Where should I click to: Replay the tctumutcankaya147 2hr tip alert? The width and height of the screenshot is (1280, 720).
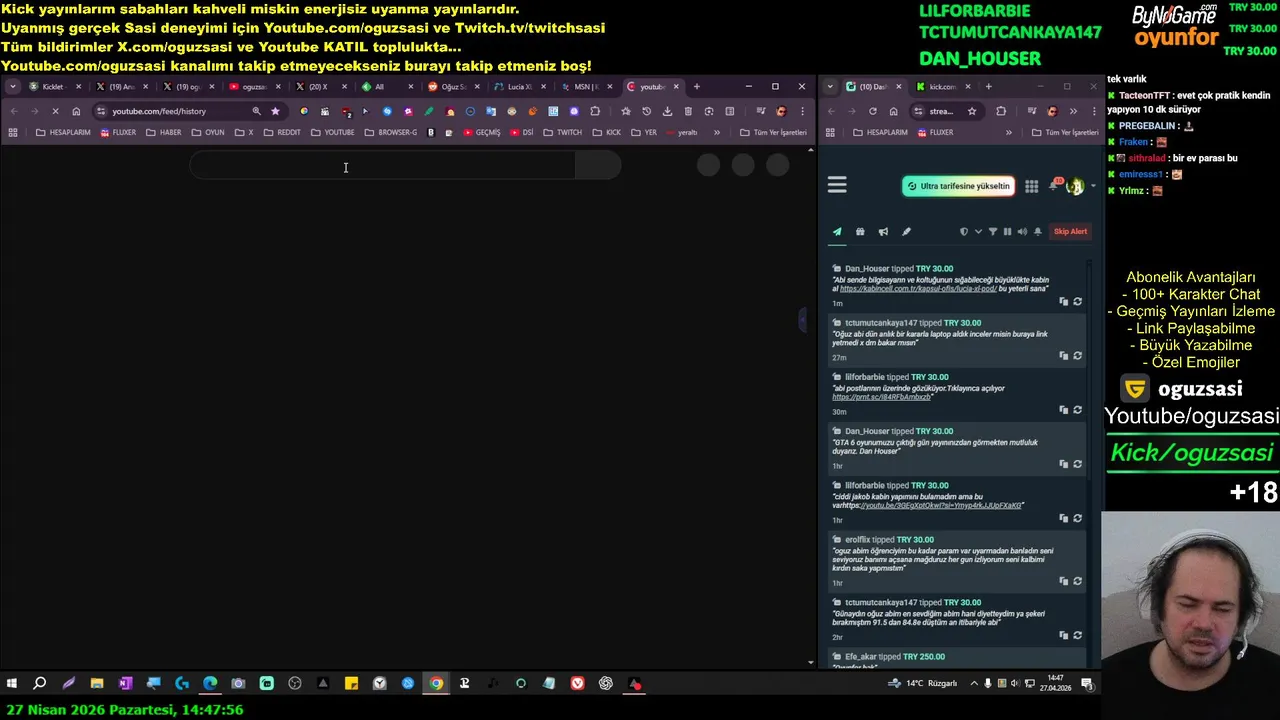click(1077, 635)
